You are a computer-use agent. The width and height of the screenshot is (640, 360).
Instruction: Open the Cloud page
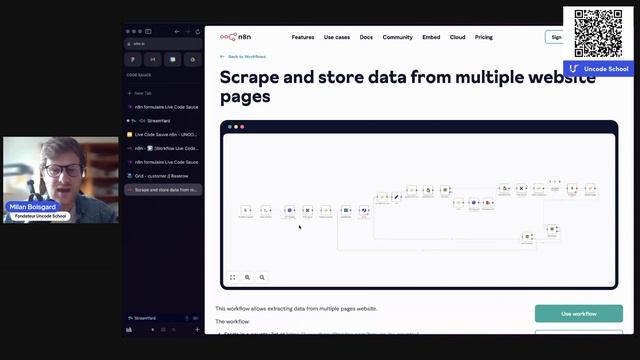(458, 37)
